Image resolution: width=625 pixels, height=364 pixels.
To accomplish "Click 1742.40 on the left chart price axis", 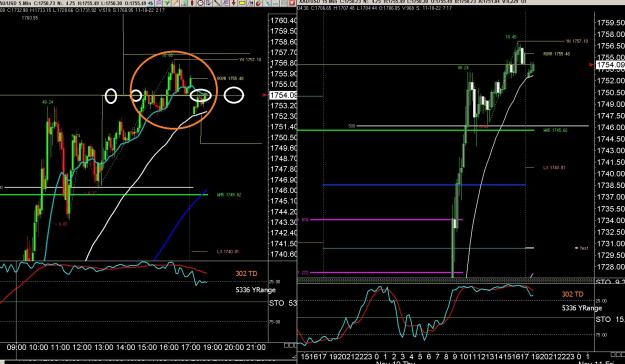I will (283, 233).
